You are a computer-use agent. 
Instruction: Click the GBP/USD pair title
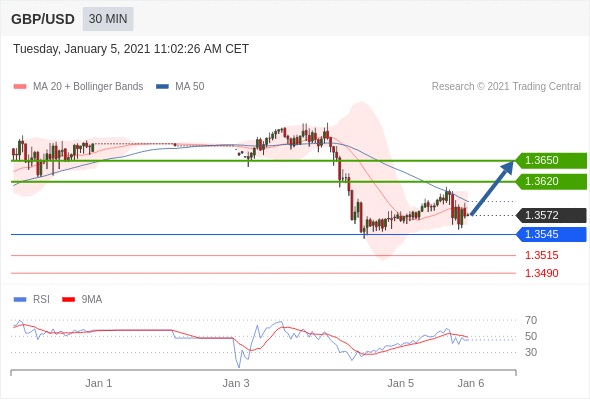click(x=43, y=19)
